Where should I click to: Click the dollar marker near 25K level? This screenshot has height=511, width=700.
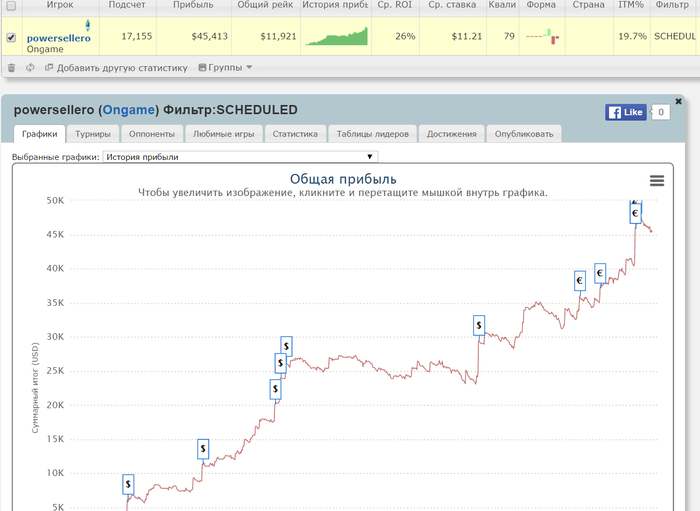[280, 363]
